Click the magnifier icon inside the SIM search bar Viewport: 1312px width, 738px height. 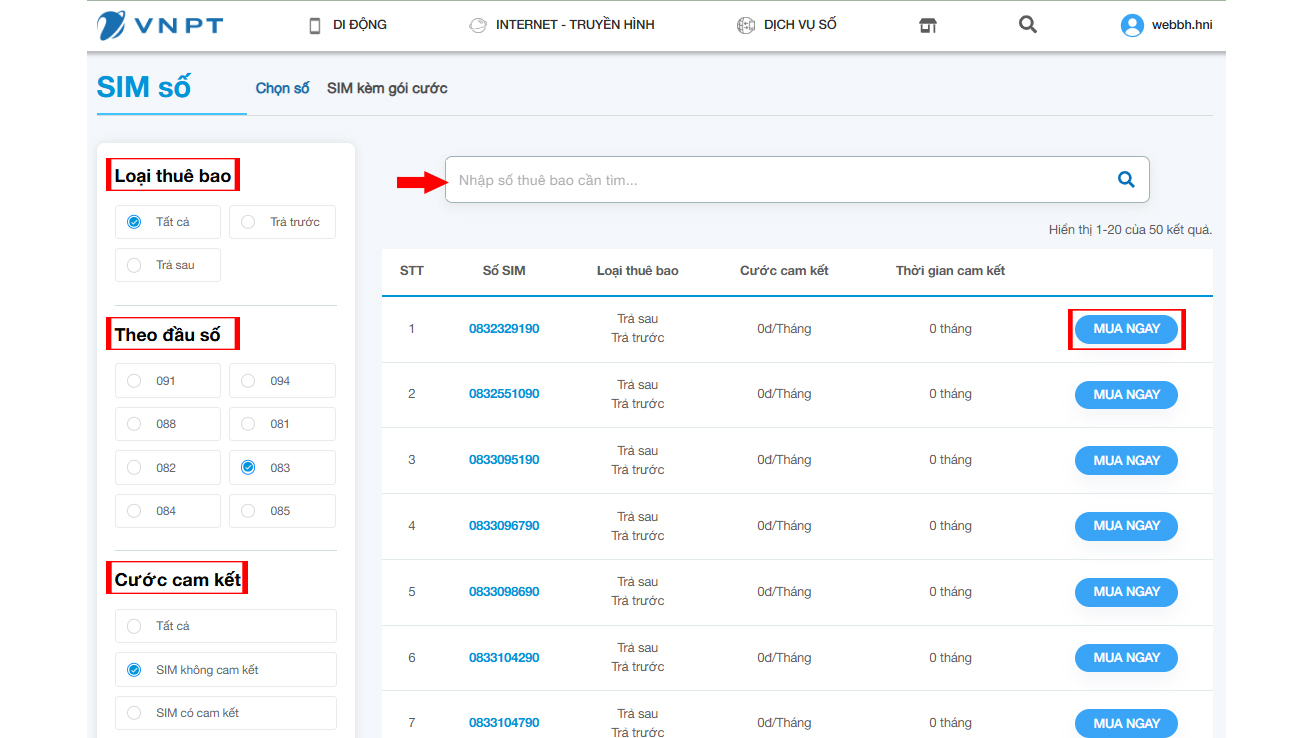pos(1126,179)
